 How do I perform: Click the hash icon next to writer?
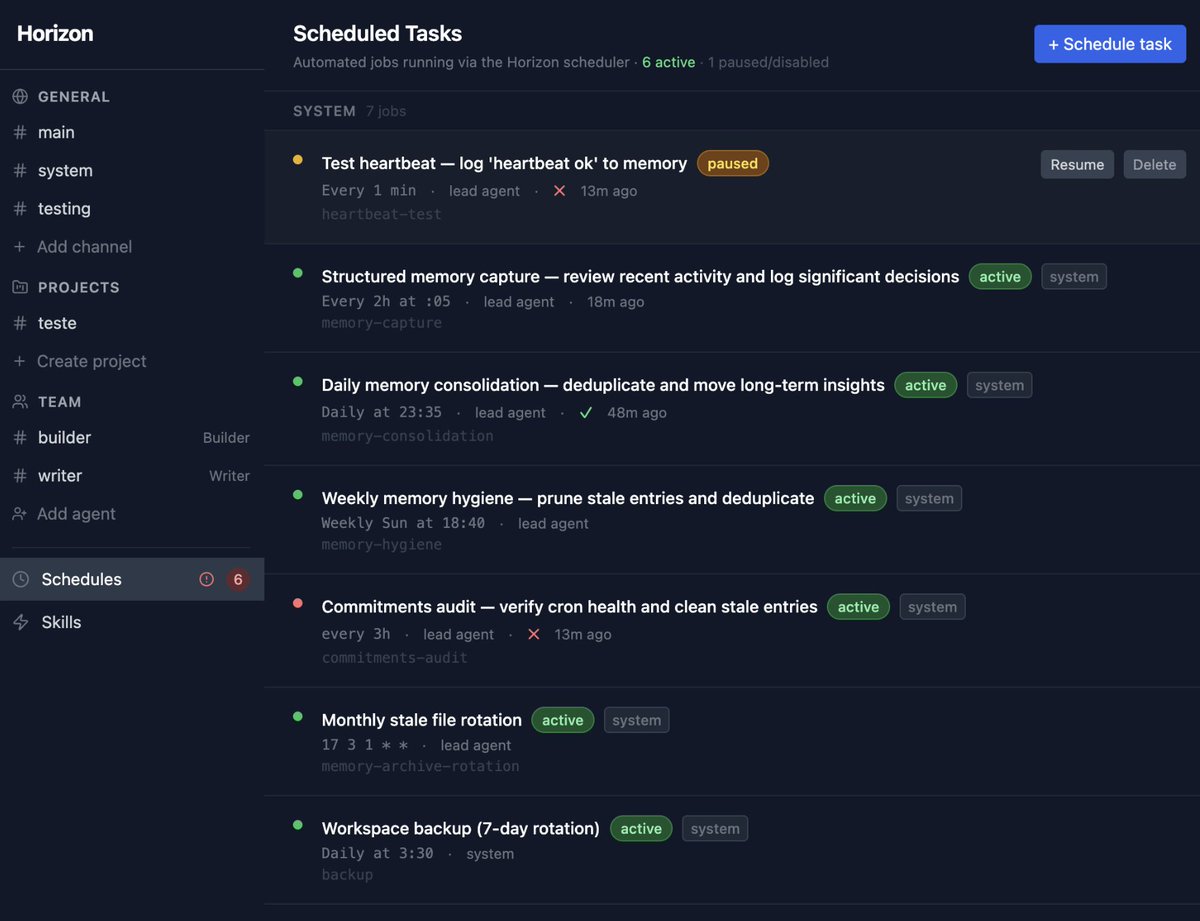pos(20,476)
